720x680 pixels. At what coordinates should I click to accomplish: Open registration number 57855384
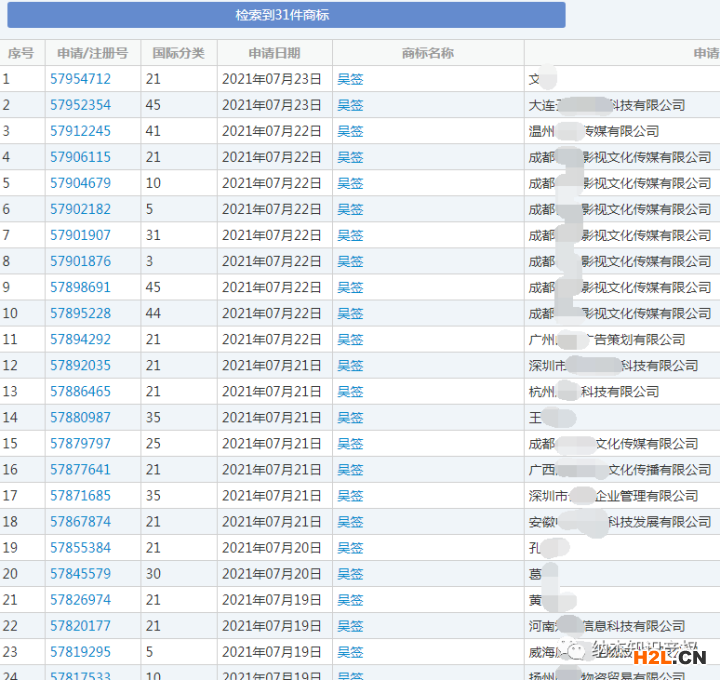coord(80,547)
